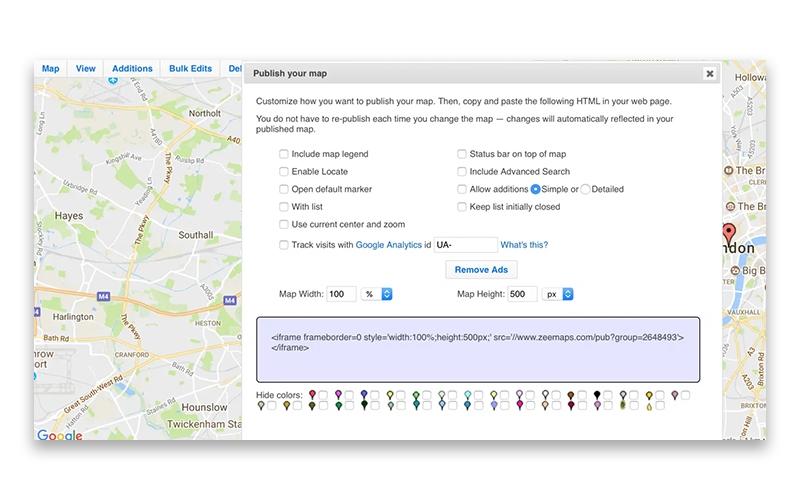Select the Simple additions radio button

click(535, 189)
